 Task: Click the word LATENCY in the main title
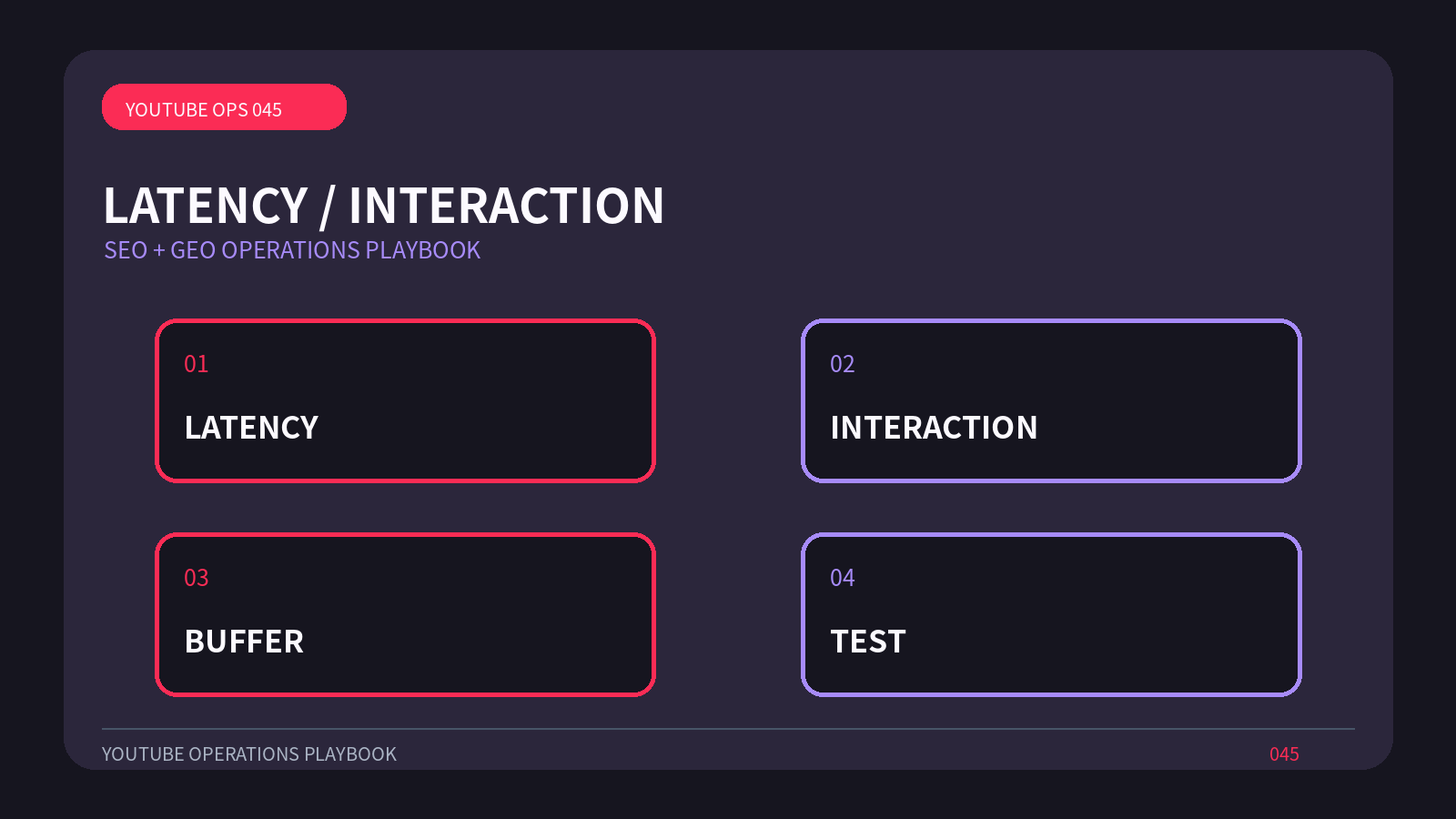pos(206,206)
